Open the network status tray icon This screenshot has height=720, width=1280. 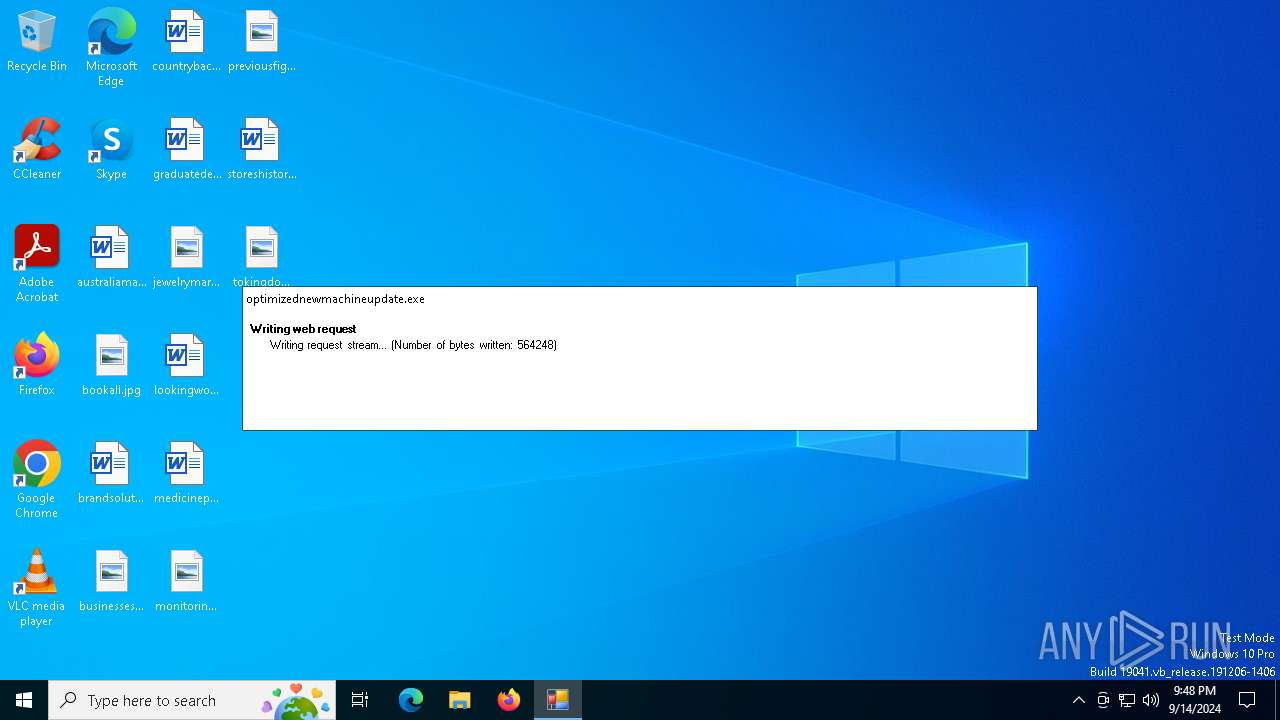point(1127,700)
